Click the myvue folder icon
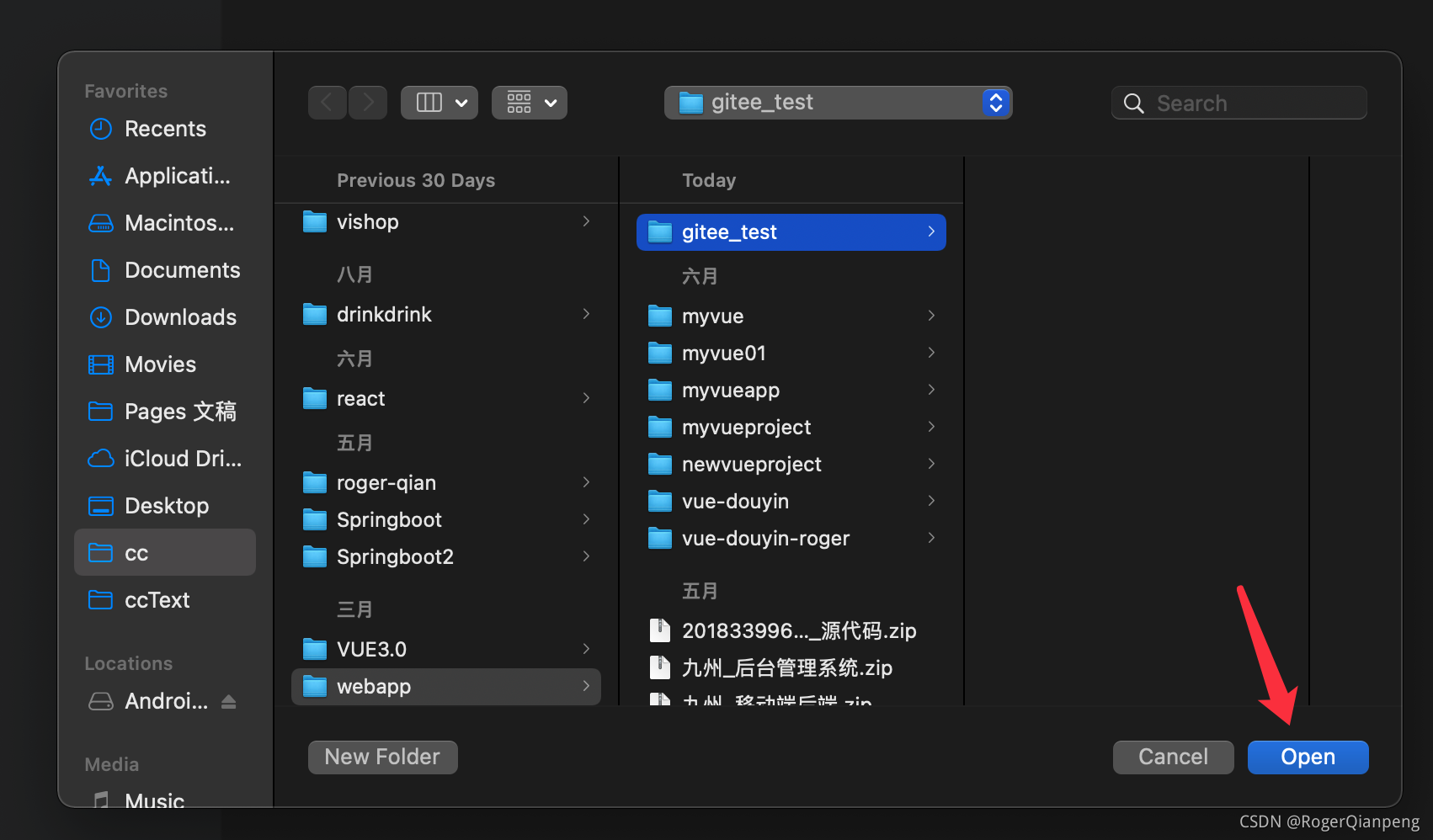1433x840 pixels. click(x=660, y=316)
